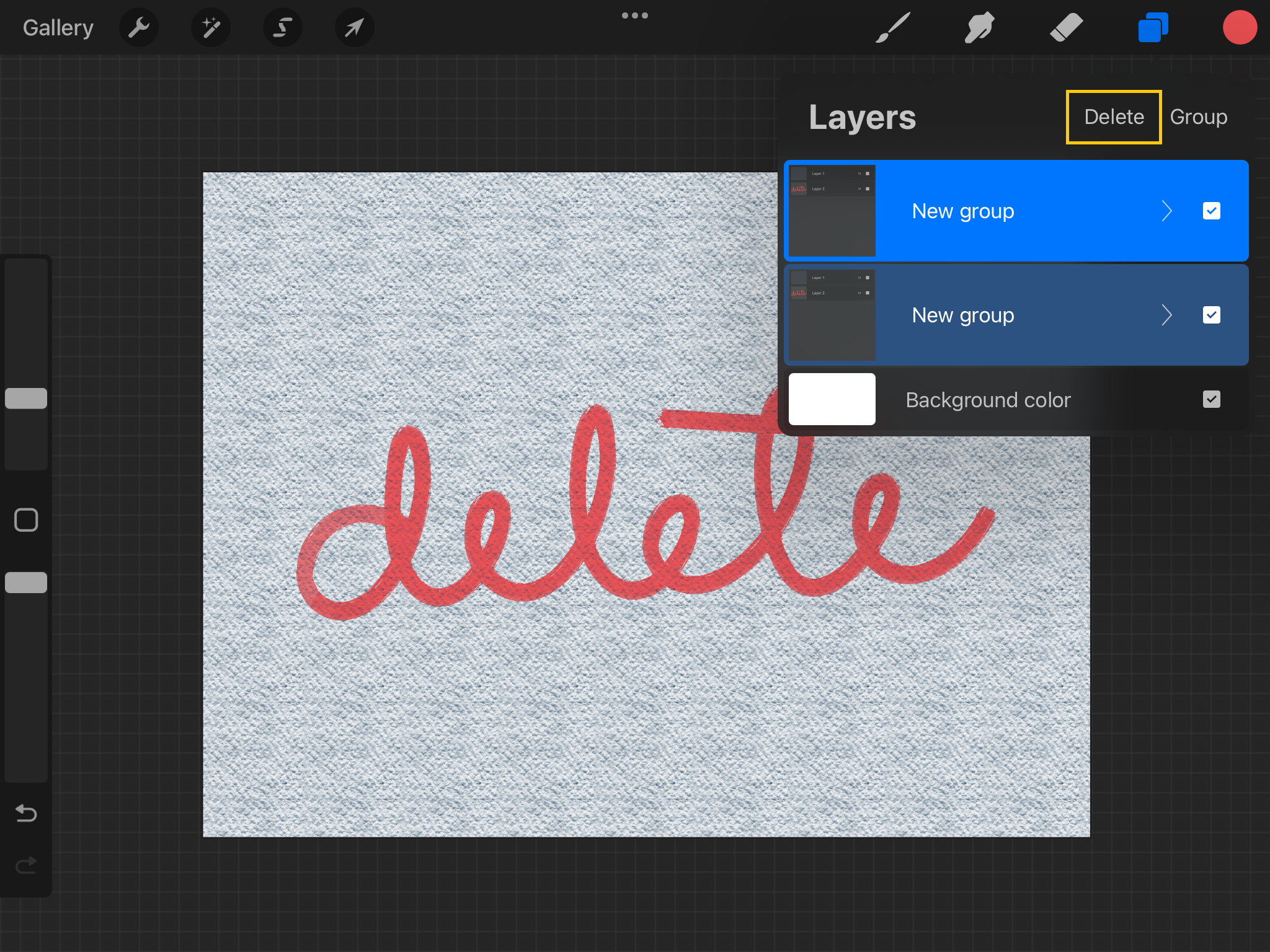
Task: Select the Paint brush tool
Action: click(892, 27)
